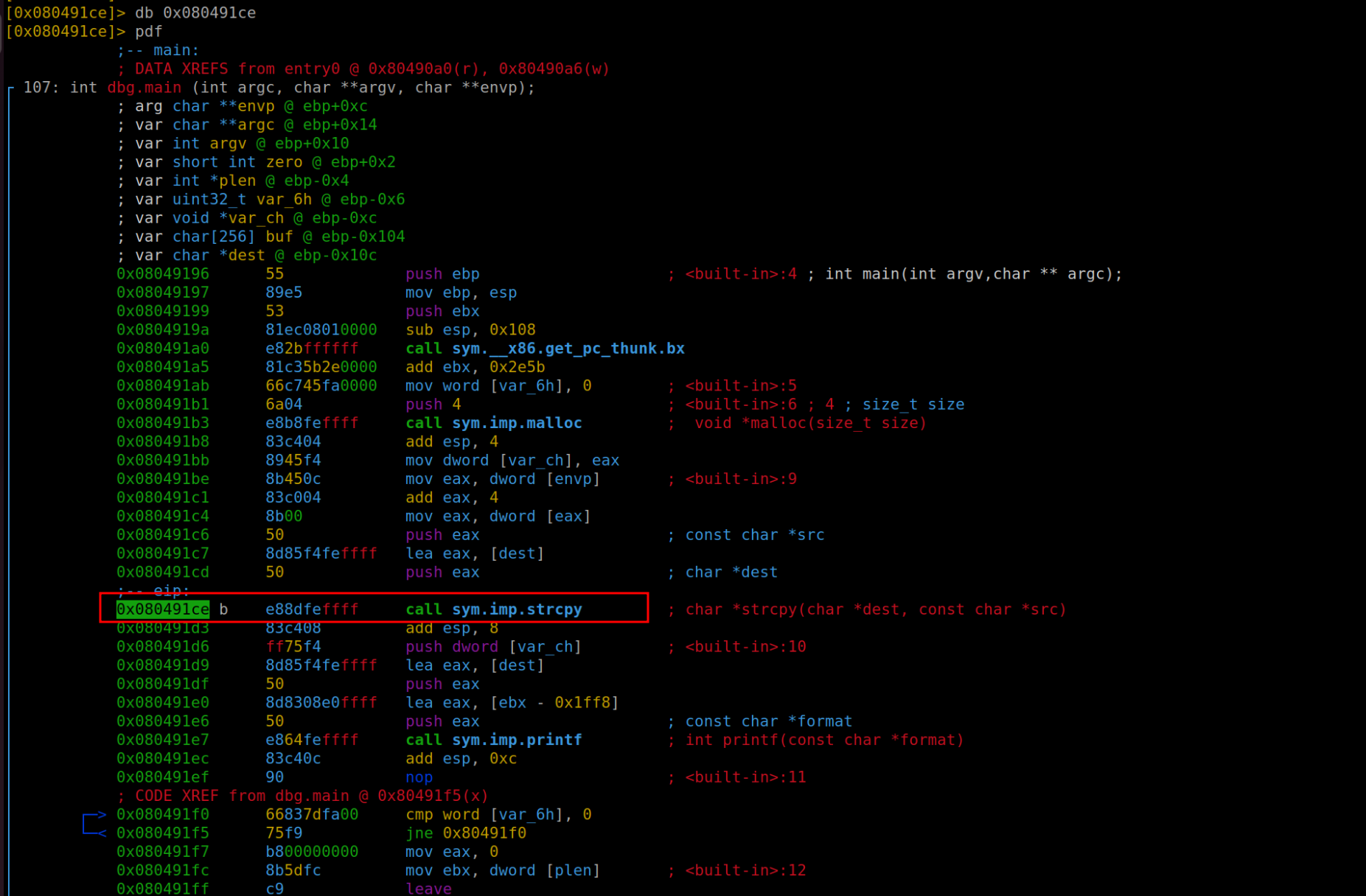
Task: Click the jump loop arrow beside address 0x080491f0
Action: coord(94,824)
